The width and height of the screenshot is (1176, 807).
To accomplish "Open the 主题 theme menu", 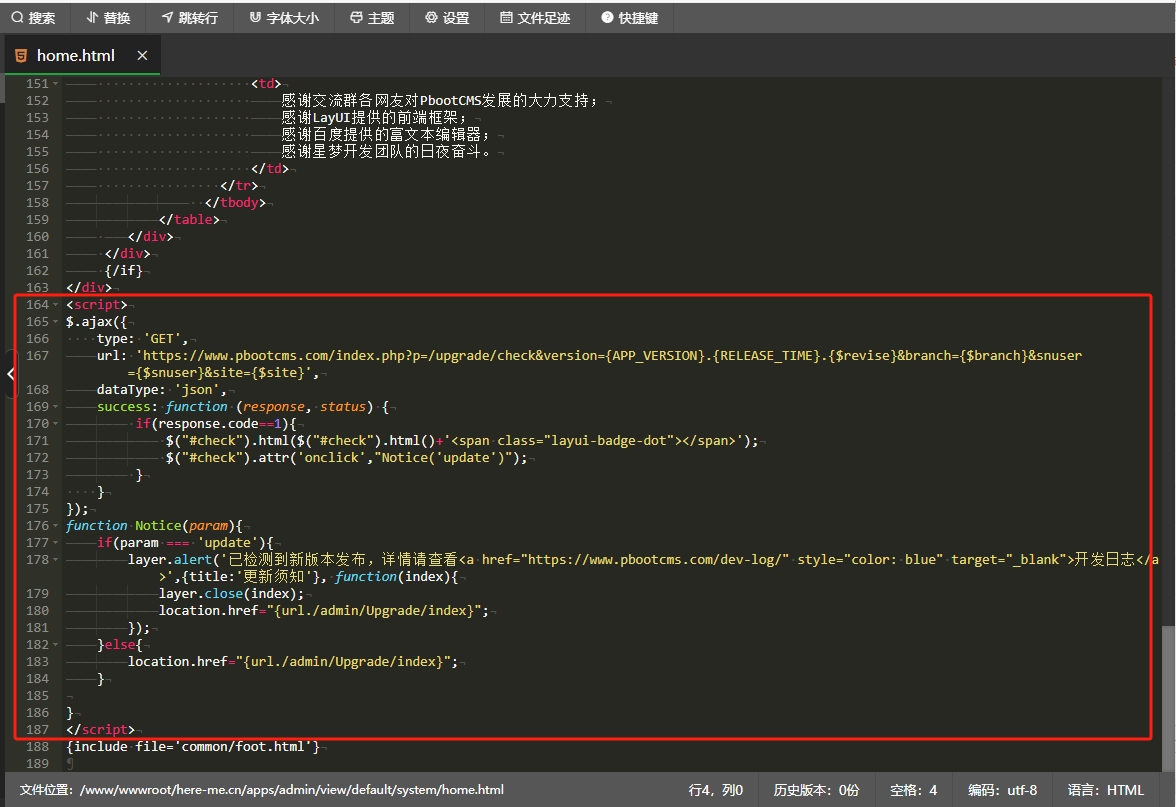I will (x=372, y=18).
